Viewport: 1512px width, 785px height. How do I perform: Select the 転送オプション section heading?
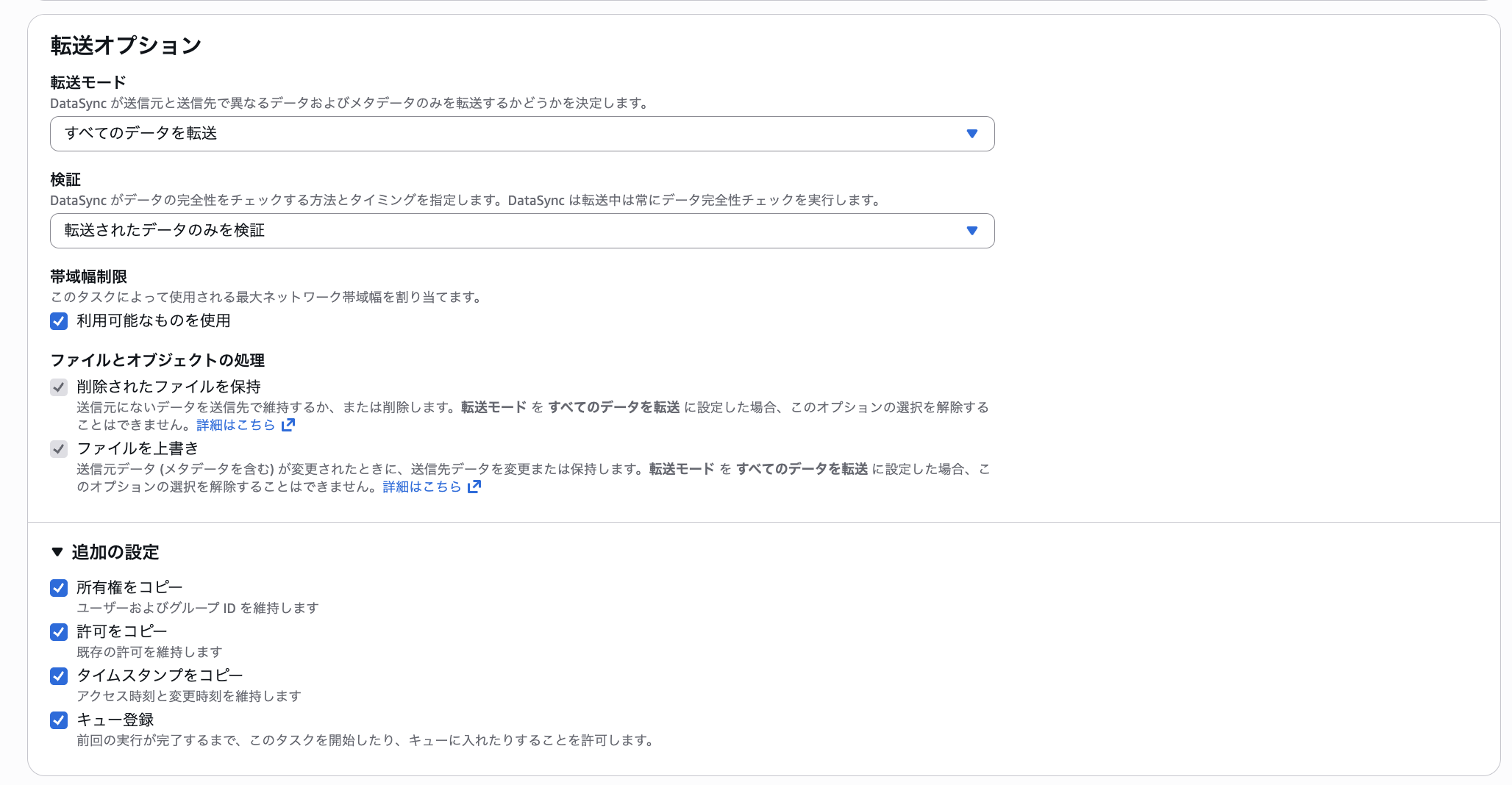(x=125, y=44)
